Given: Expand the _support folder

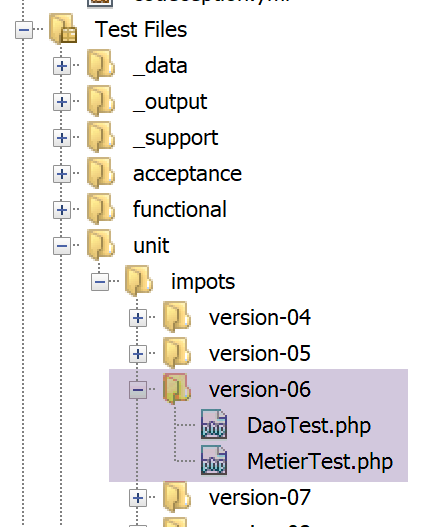Looking at the screenshot, I should click(62, 138).
